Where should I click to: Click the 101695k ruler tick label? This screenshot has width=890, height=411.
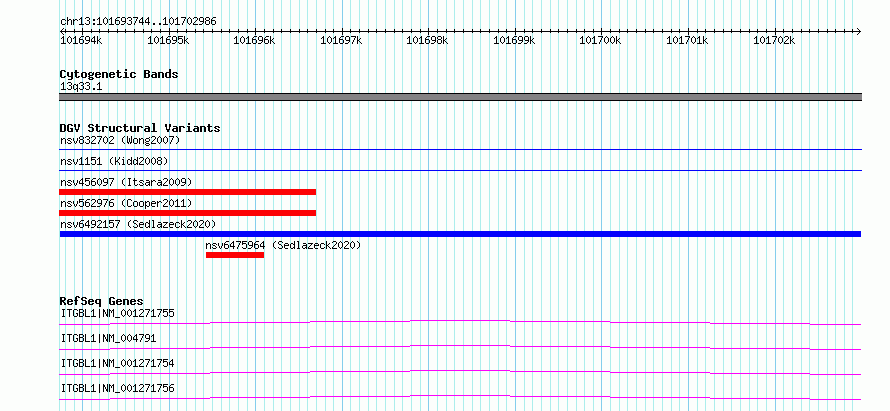click(x=167, y=40)
